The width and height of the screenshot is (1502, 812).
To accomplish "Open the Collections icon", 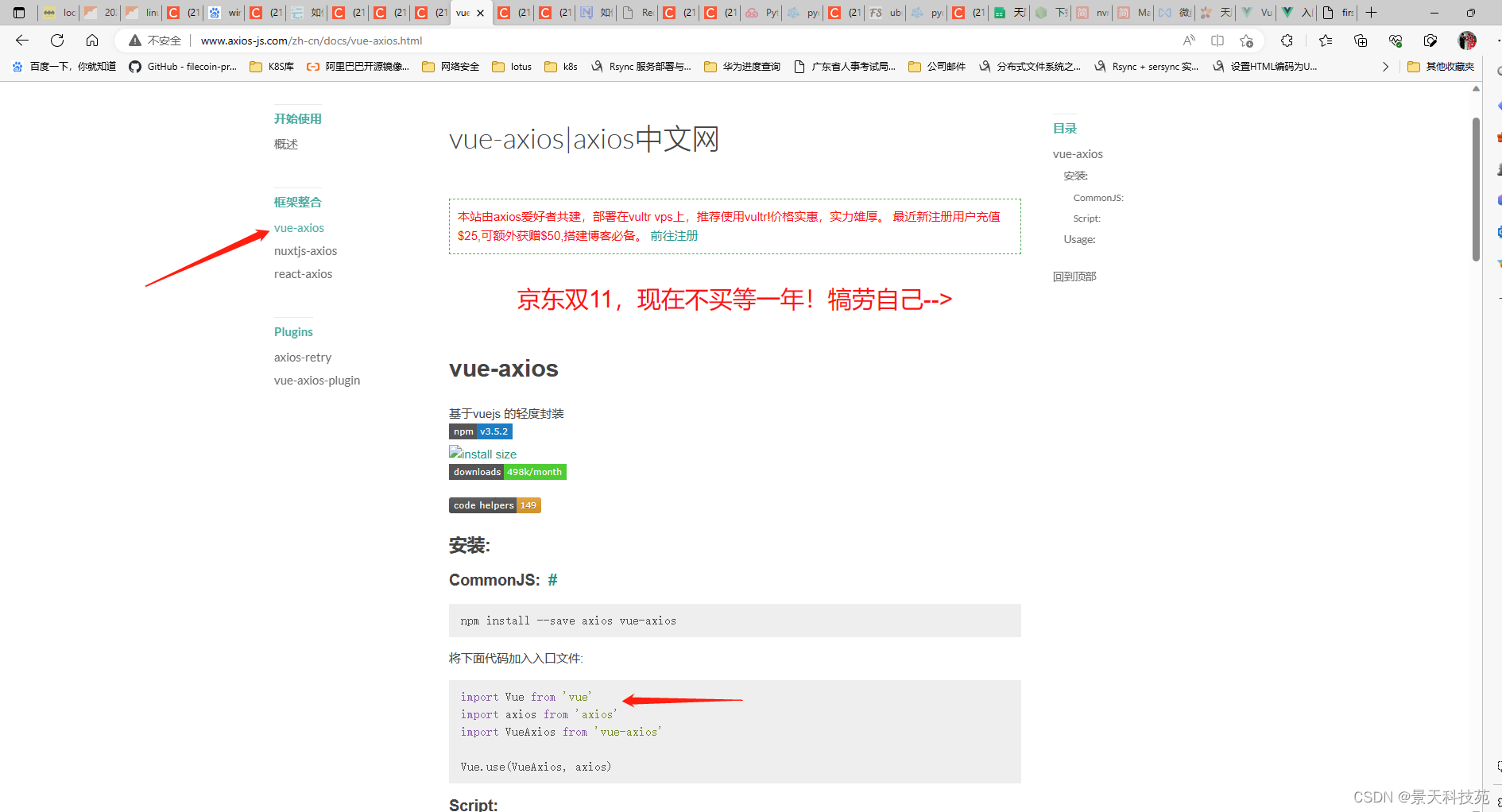I will click(1361, 41).
